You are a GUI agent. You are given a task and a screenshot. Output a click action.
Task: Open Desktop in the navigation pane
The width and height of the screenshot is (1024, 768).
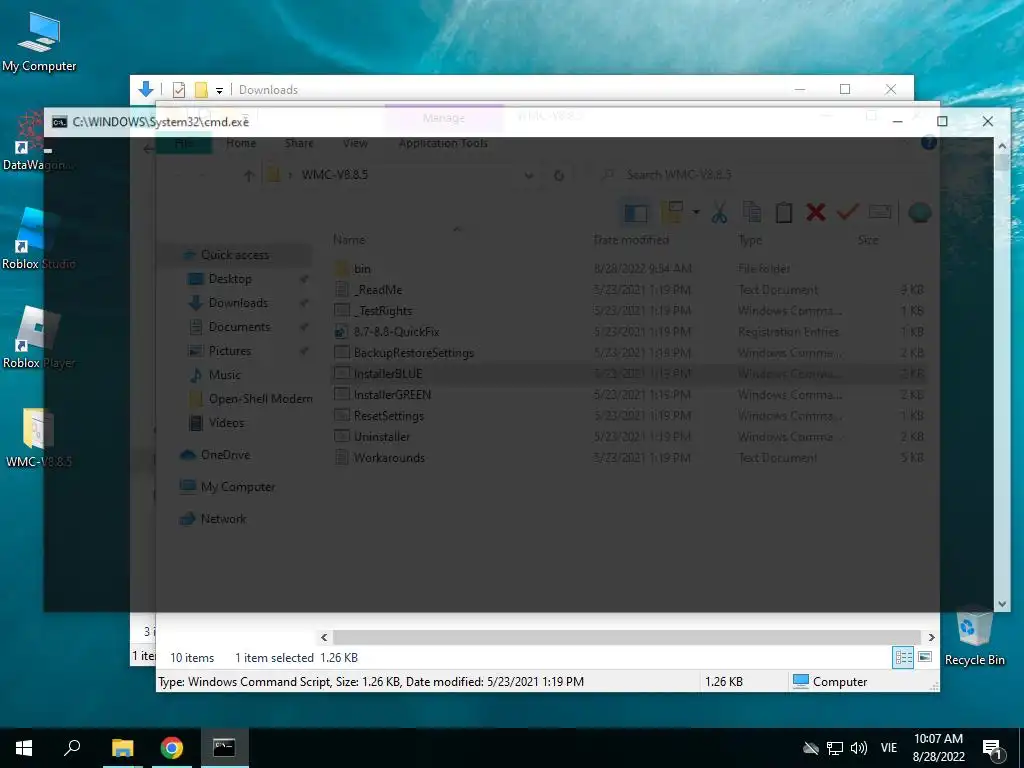[x=230, y=279]
